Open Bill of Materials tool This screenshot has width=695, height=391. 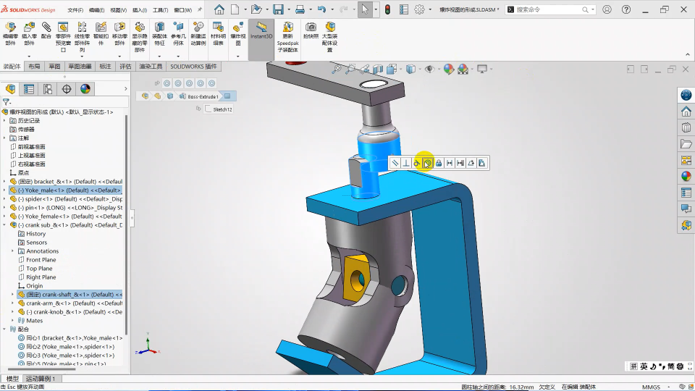(x=218, y=27)
